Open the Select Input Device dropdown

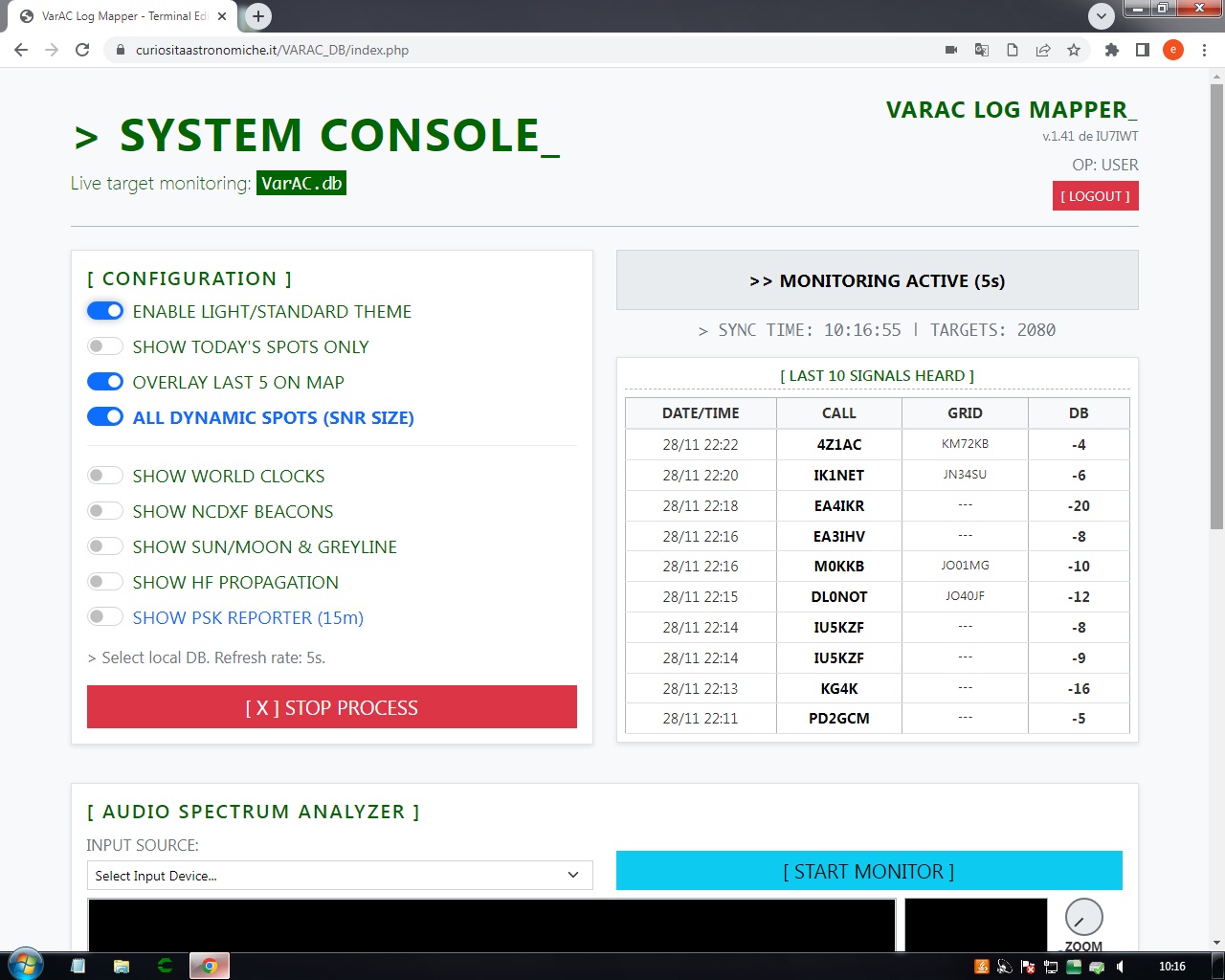339,876
